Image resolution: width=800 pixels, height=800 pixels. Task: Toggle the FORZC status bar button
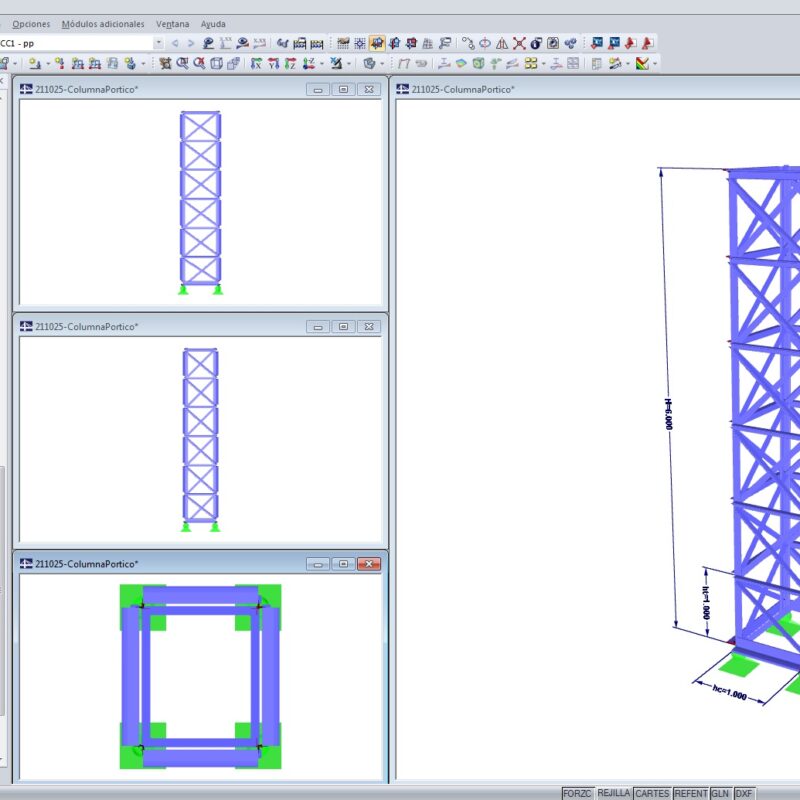577,793
